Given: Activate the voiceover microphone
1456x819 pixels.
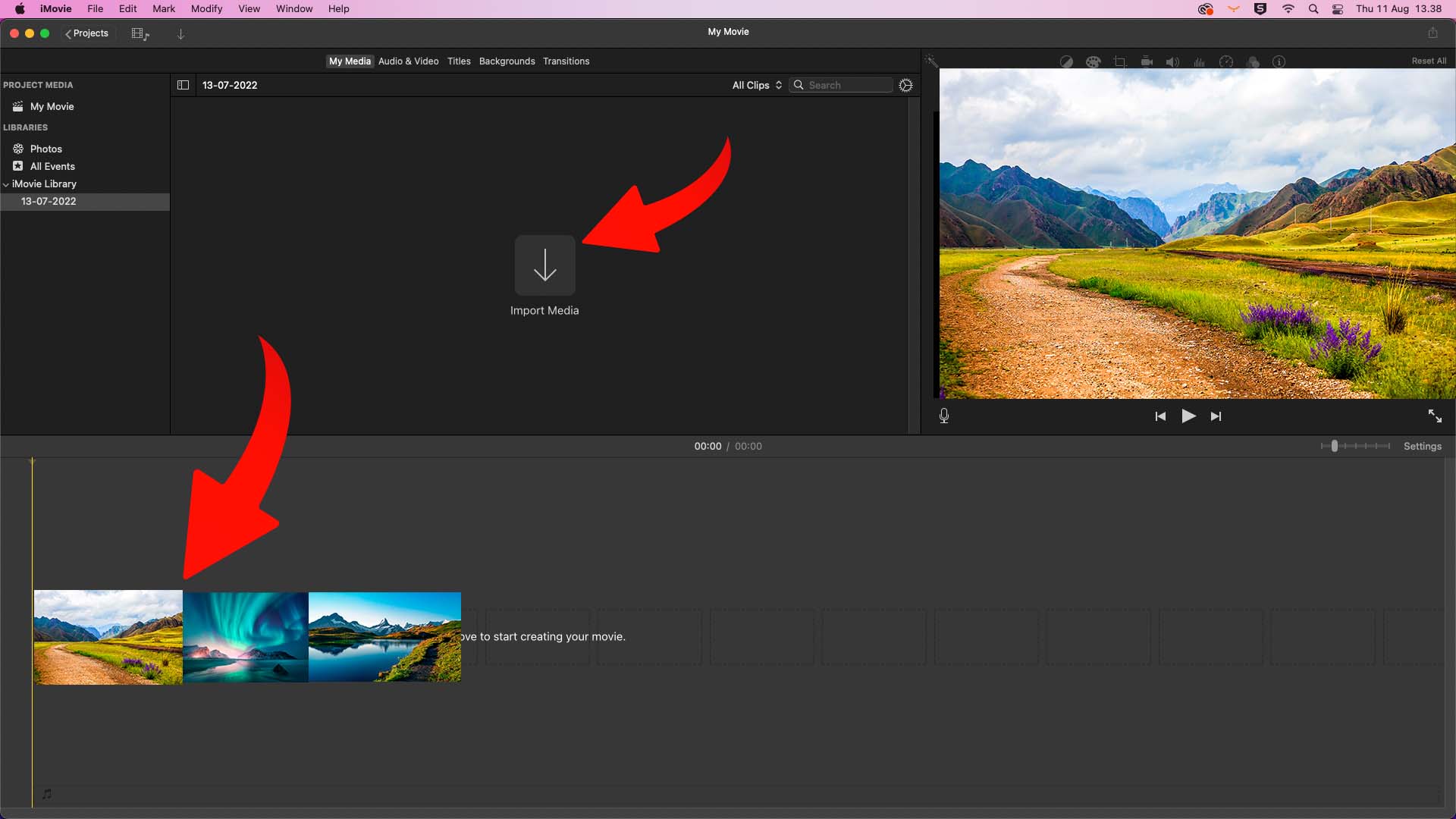Looking at the screenshot, I should [x=944, y=416].
